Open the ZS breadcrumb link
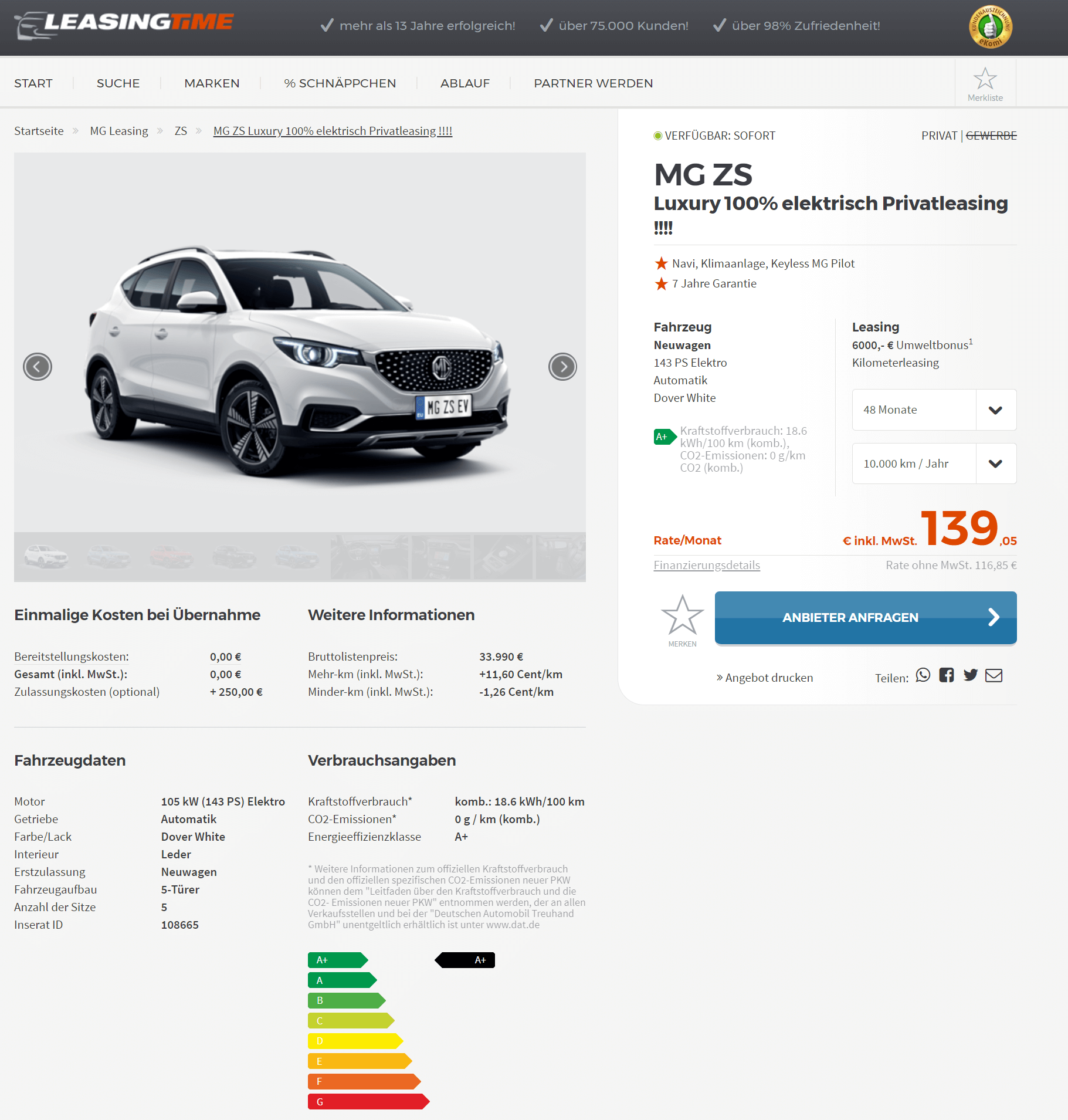Viewport: 1068px width, 1120px height. tap(181, 131)
